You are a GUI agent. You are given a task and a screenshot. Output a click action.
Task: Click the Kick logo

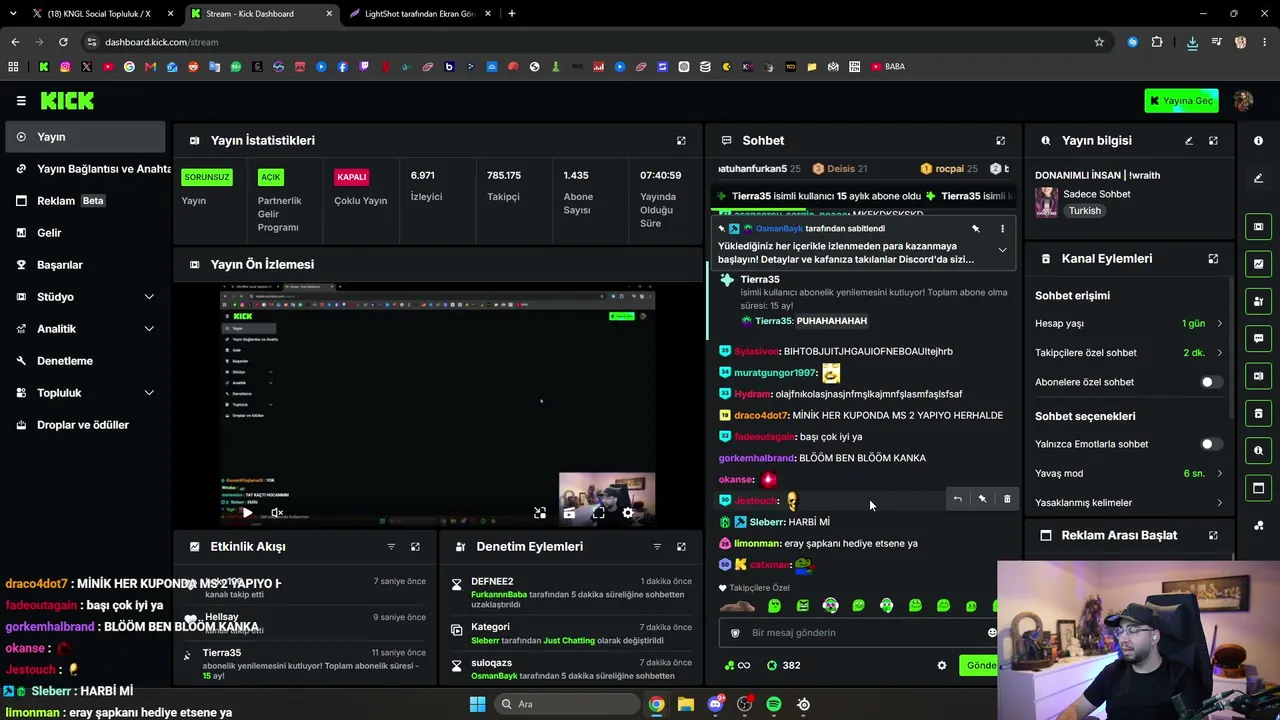(x=67, y=101)
